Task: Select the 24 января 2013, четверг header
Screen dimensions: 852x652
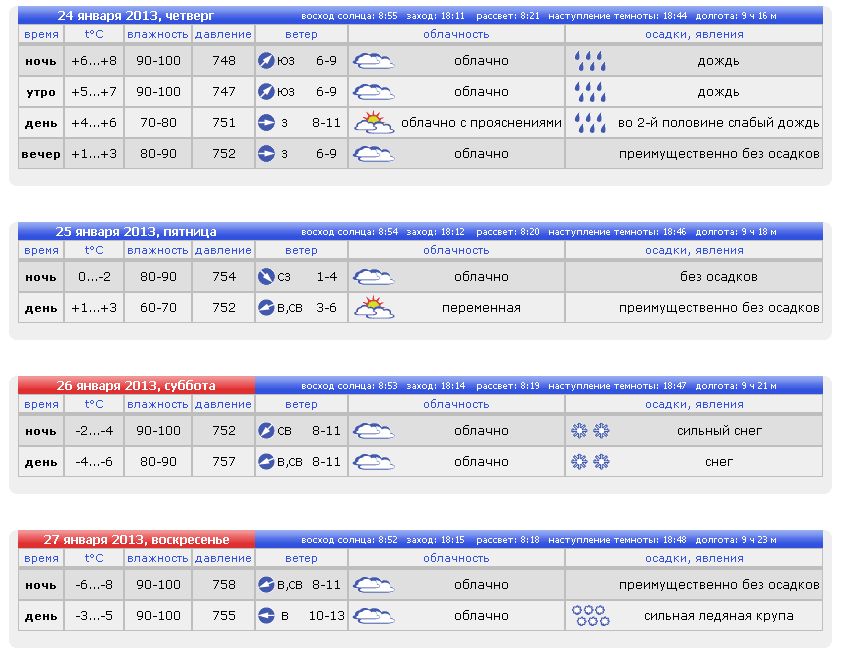Action: 136,16
